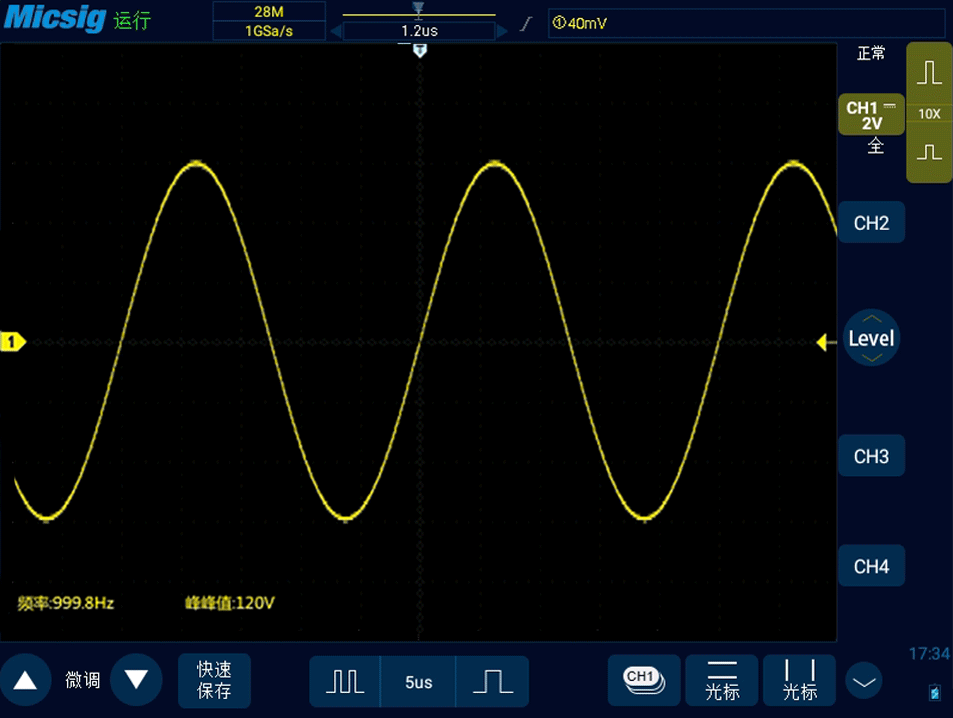The image size is (953, 718).
Task: Check the 17:34 clock
Action: [929, 654]
